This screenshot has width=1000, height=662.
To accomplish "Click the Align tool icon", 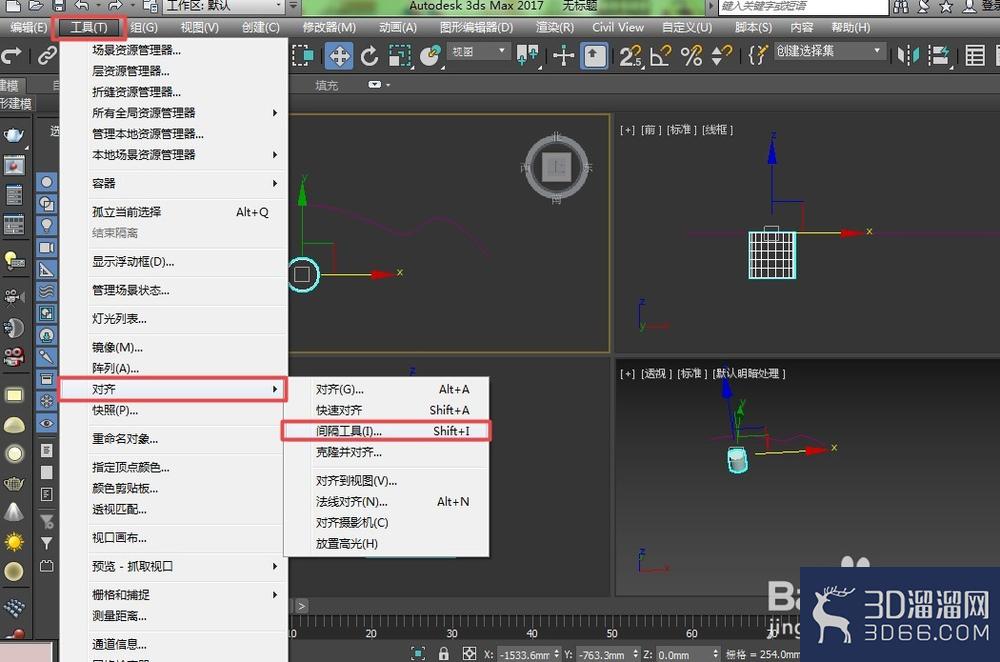I will pyautogui.click(x=939, y=56).
